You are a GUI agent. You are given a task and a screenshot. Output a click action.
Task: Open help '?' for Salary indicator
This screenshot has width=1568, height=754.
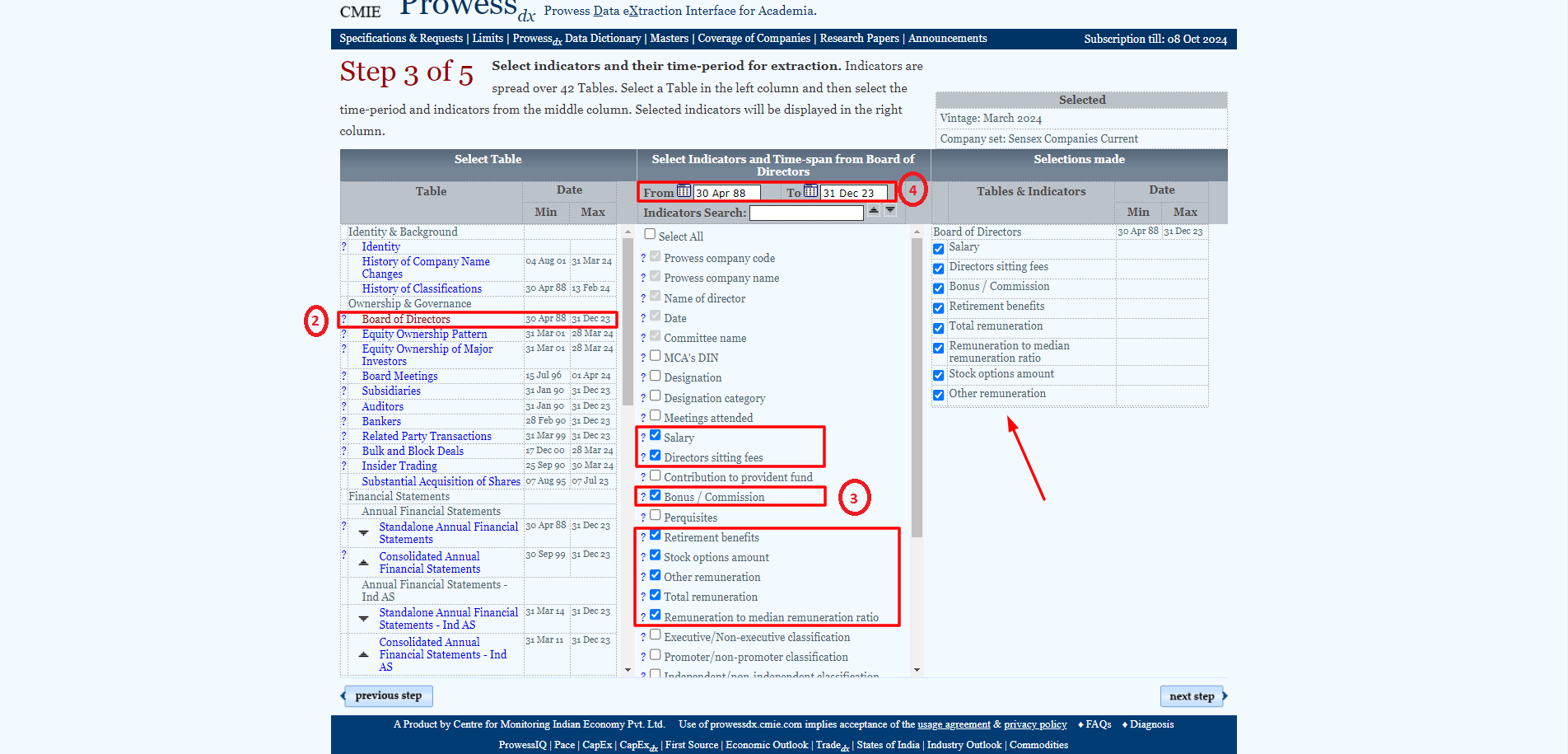(x=643, y=438)
